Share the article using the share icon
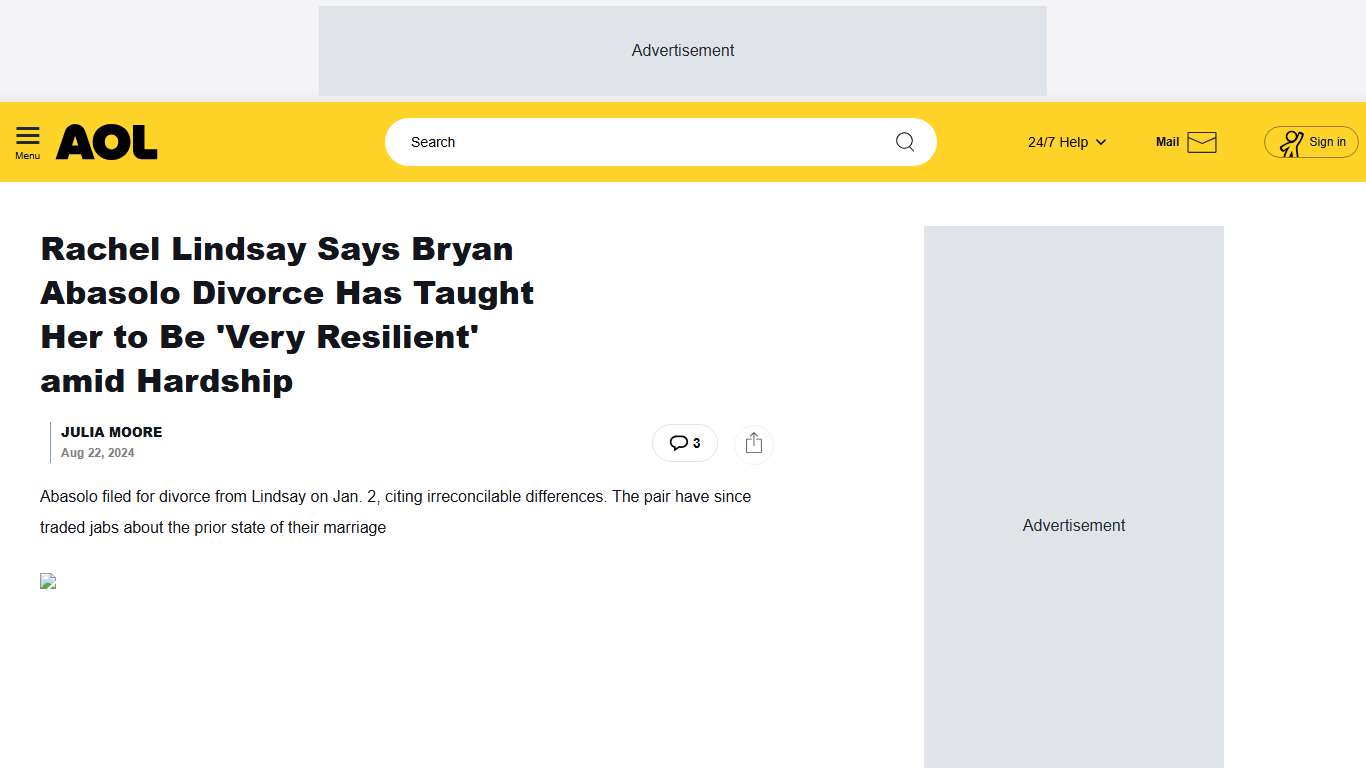 tap(754, 443)
